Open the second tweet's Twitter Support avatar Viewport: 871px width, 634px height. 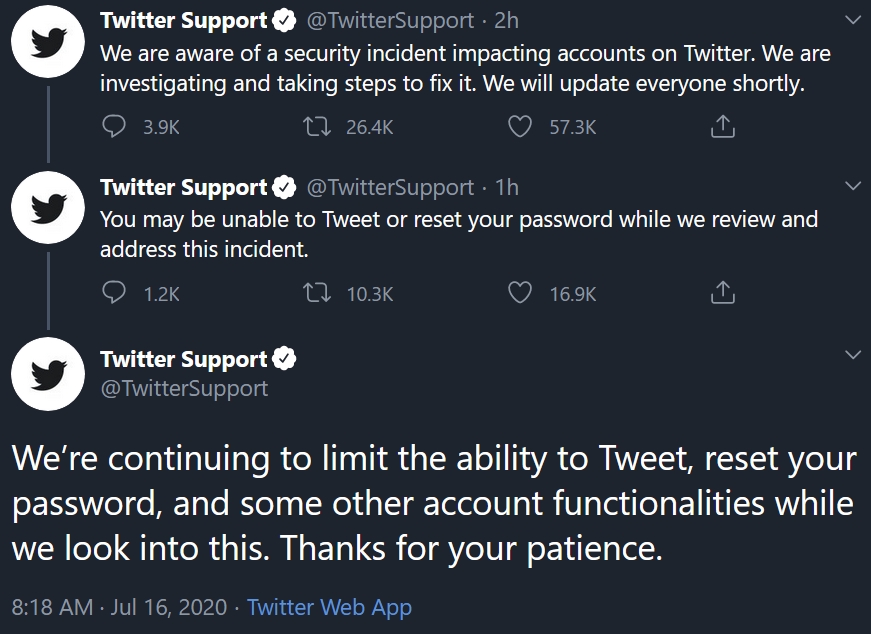coord(47,206)
